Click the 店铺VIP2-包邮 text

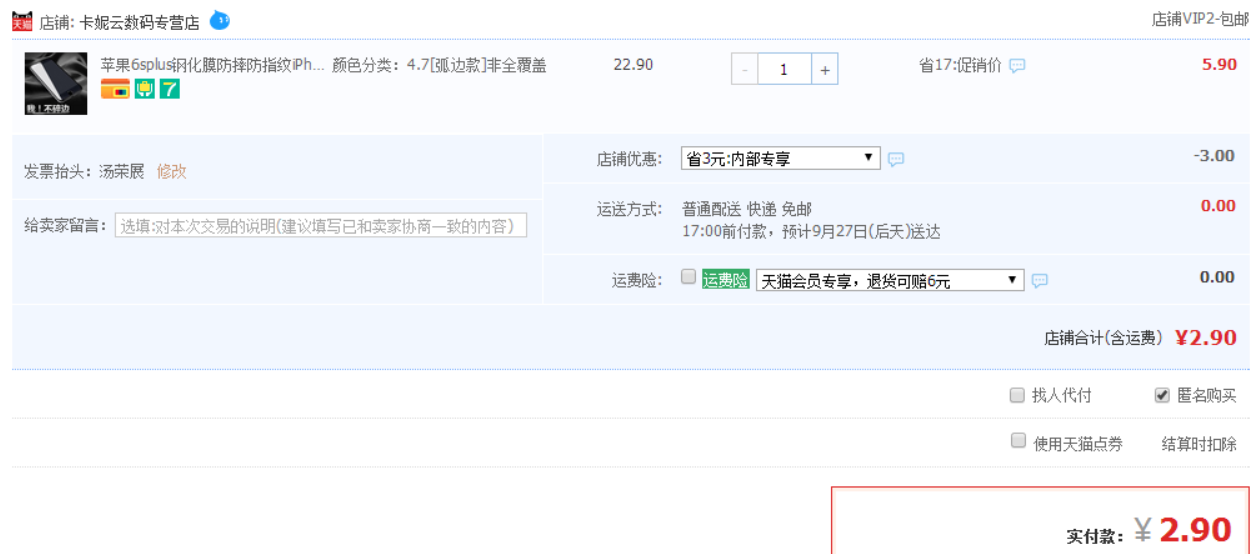(1200, 19)
